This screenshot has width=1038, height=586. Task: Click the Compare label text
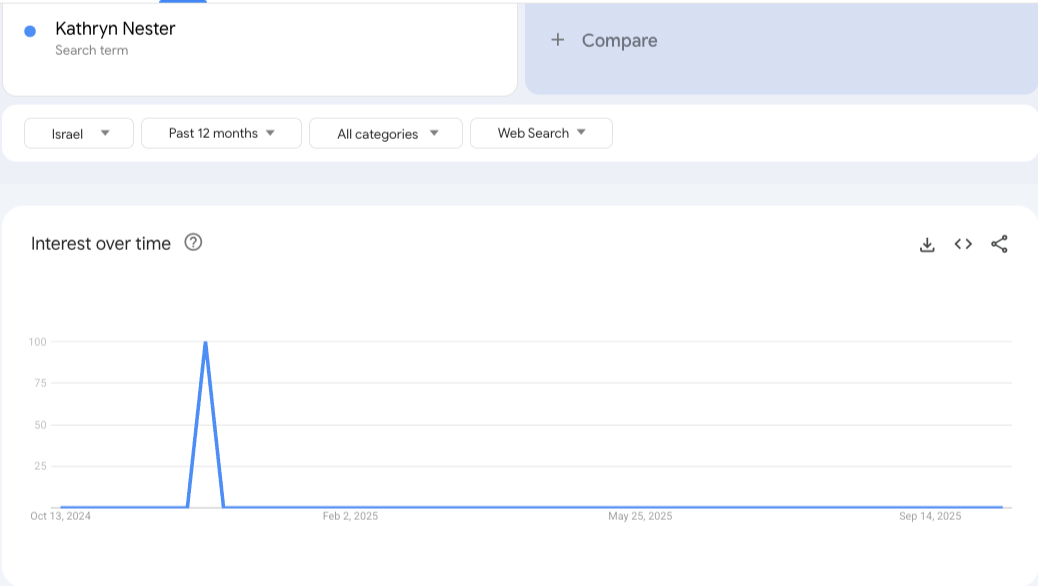(619, 40)
